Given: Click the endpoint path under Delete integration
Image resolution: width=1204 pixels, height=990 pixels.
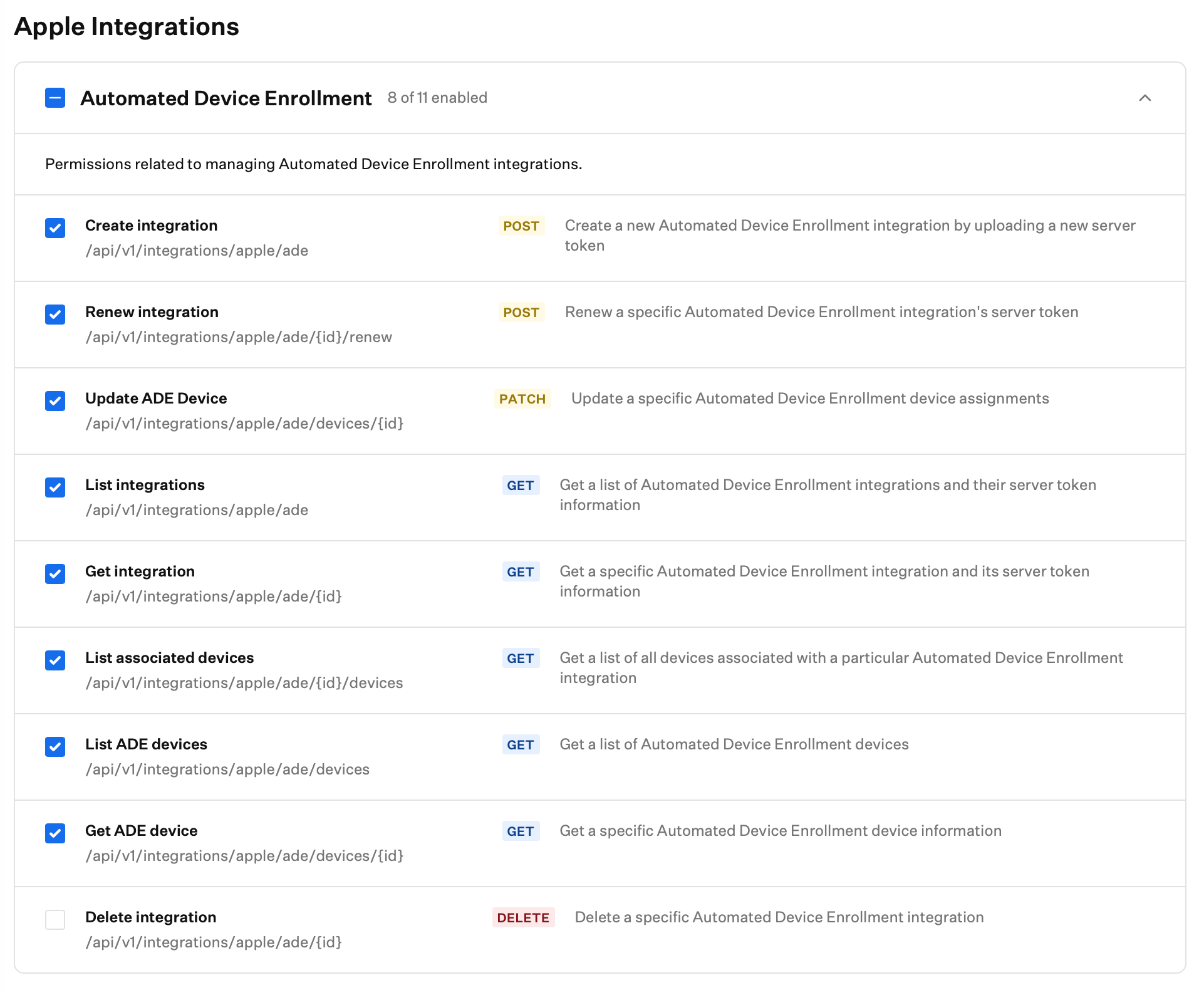Looking at the screenshot, I should coord(214,942).
